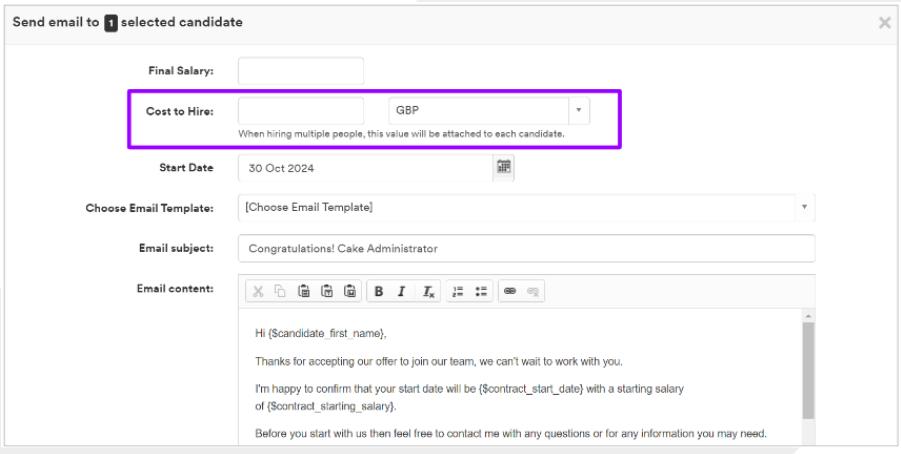Click the Paste icon in editor toolbar
Viewport: 901px width, 454px height.
[303, 291]
